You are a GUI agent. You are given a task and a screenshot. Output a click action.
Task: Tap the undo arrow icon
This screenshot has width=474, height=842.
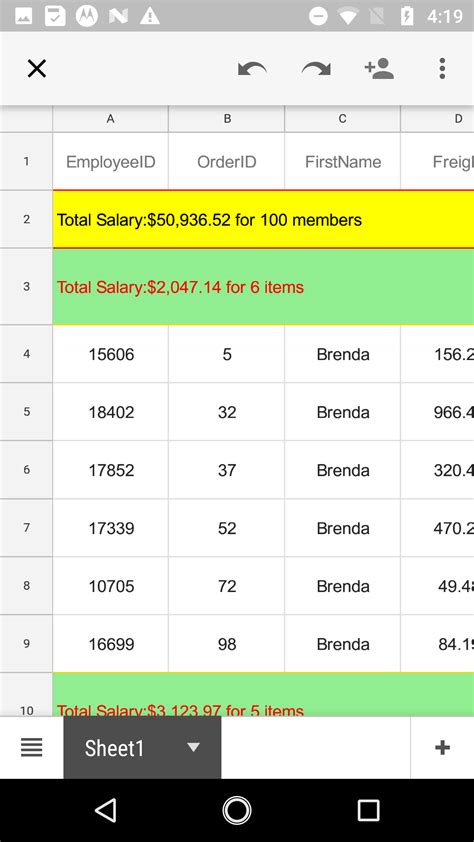click(252, 69)
